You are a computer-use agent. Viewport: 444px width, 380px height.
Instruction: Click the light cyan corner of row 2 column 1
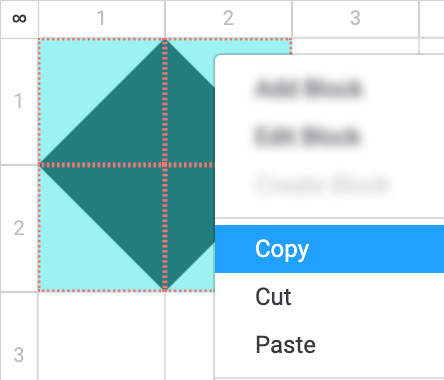67,263
